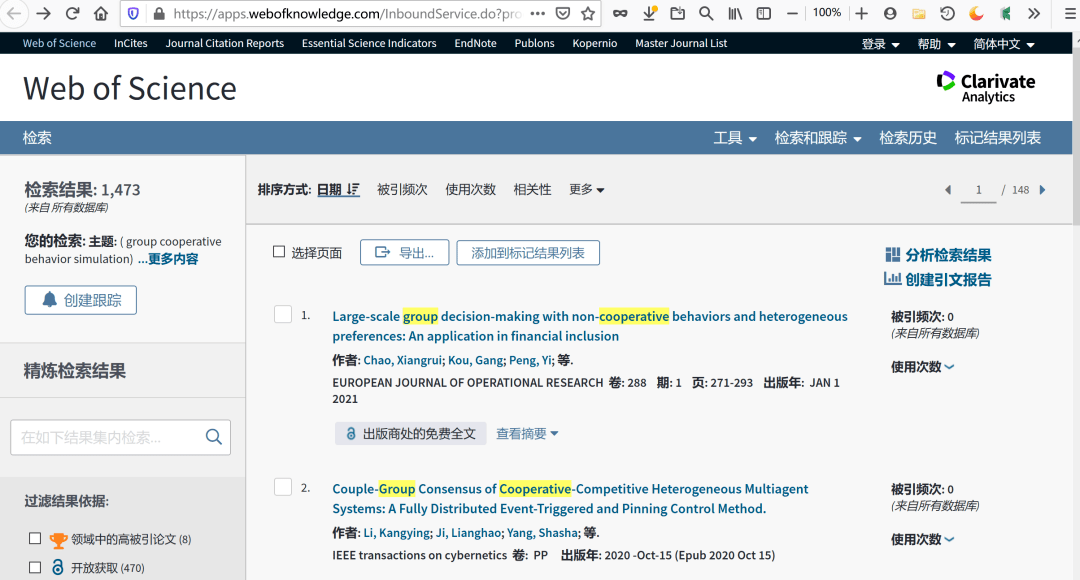The width and height of the screenshot is (1080, 580).
Task: Toggle the sidebar panel icon
Action: click(x=764, y=13)
